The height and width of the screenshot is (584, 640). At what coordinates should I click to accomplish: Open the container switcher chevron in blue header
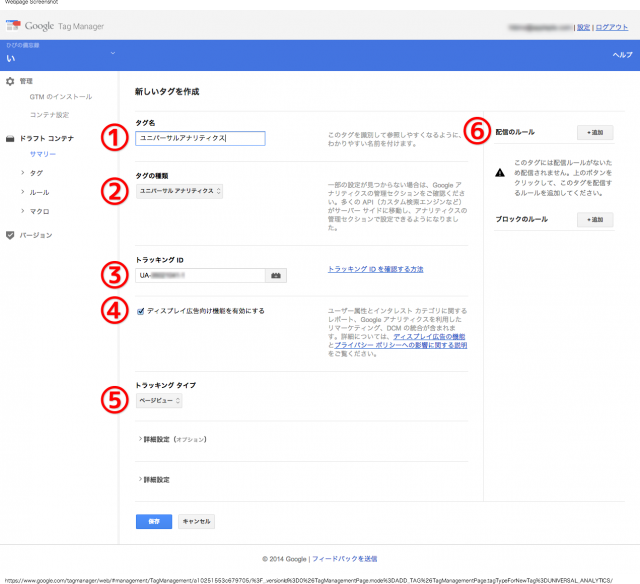[112, 53]
